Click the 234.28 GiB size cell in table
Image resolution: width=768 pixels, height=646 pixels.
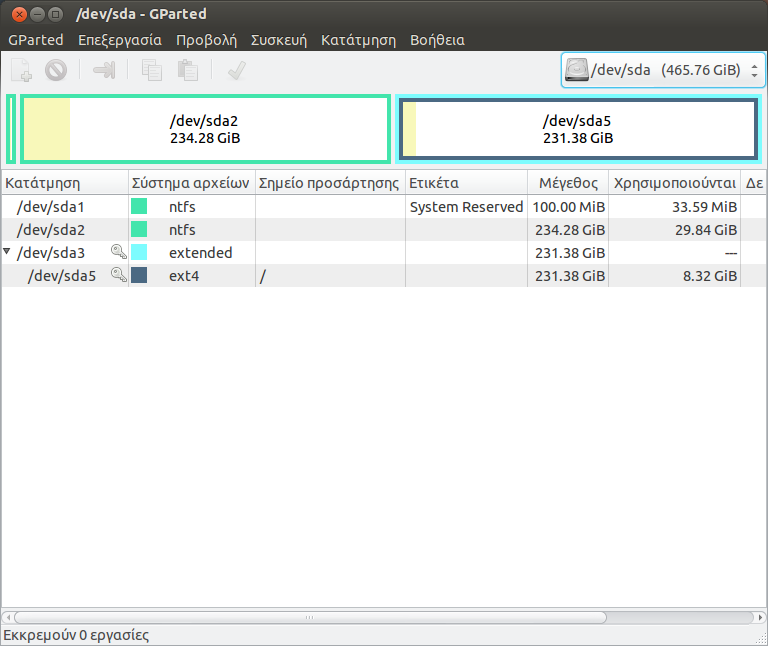570,230
